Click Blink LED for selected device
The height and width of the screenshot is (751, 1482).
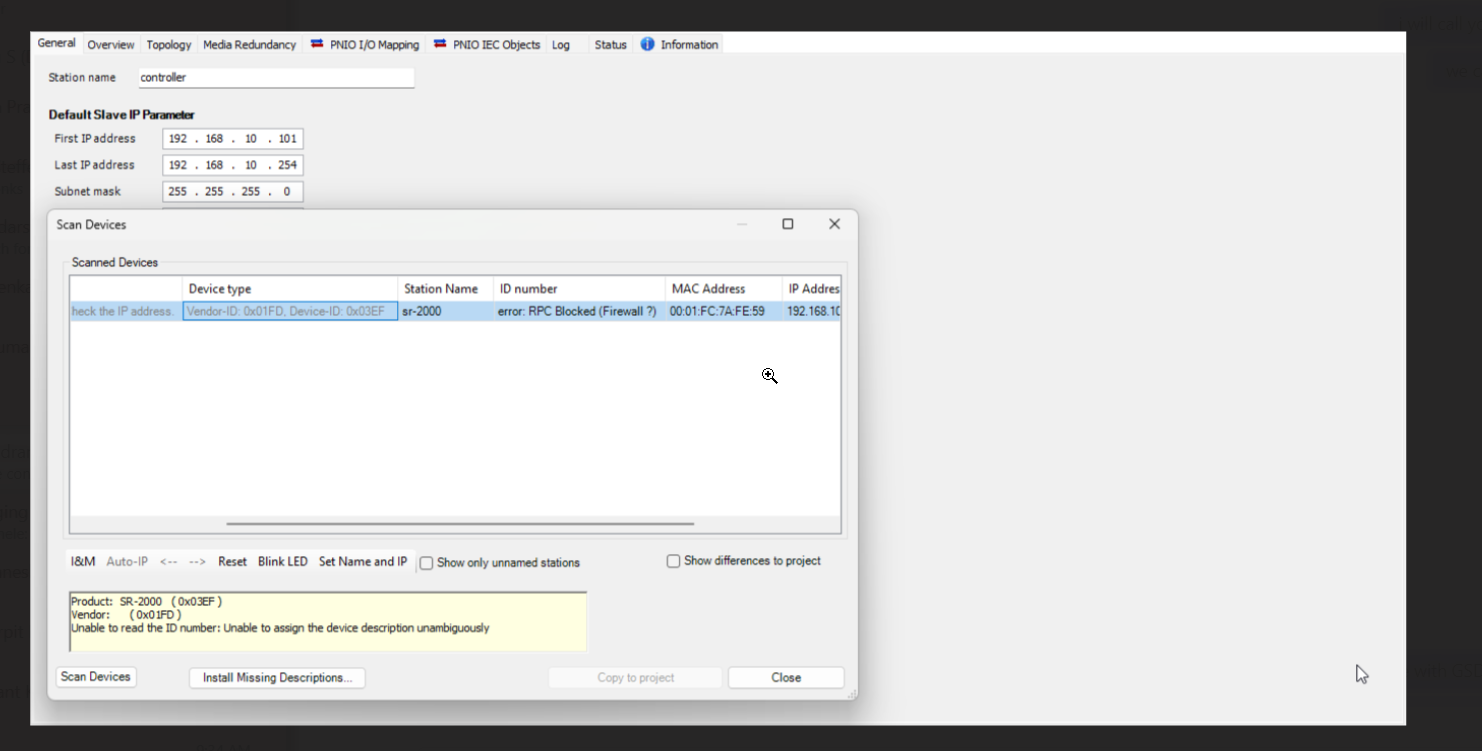[x=282, y=562]
